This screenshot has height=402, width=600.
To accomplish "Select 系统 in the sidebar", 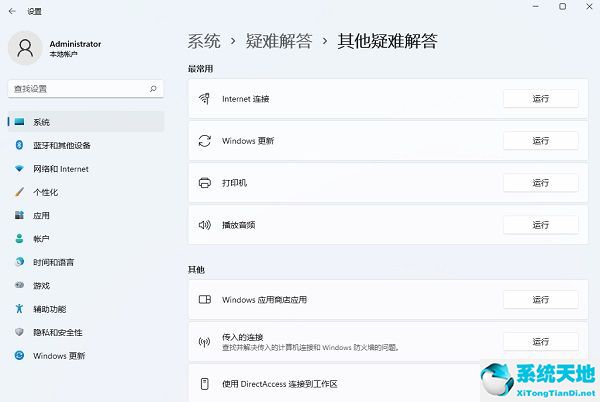I will (41, 122).
